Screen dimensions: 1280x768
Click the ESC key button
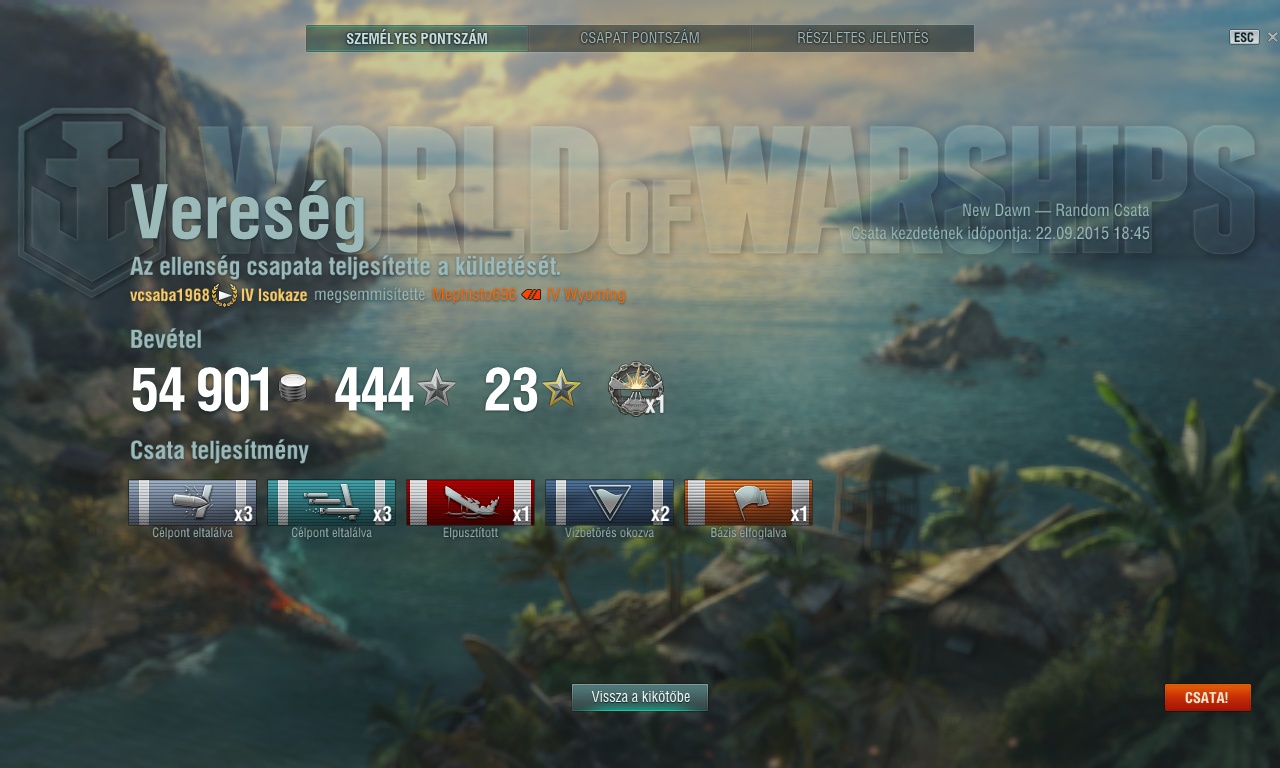pyautogui.click(x=1244, y=37)
